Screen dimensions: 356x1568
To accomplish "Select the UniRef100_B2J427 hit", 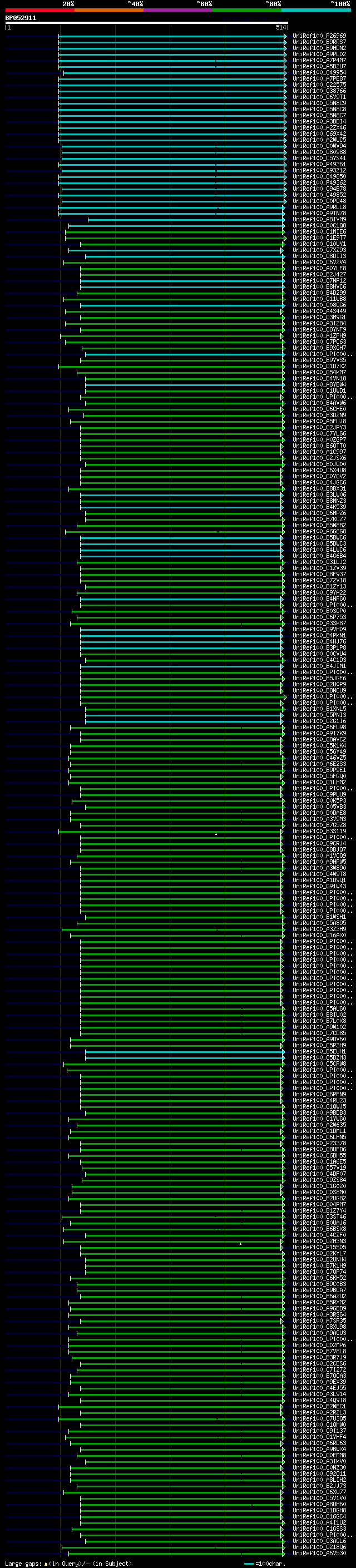I will pyautogui.click(x=319, y=275).
